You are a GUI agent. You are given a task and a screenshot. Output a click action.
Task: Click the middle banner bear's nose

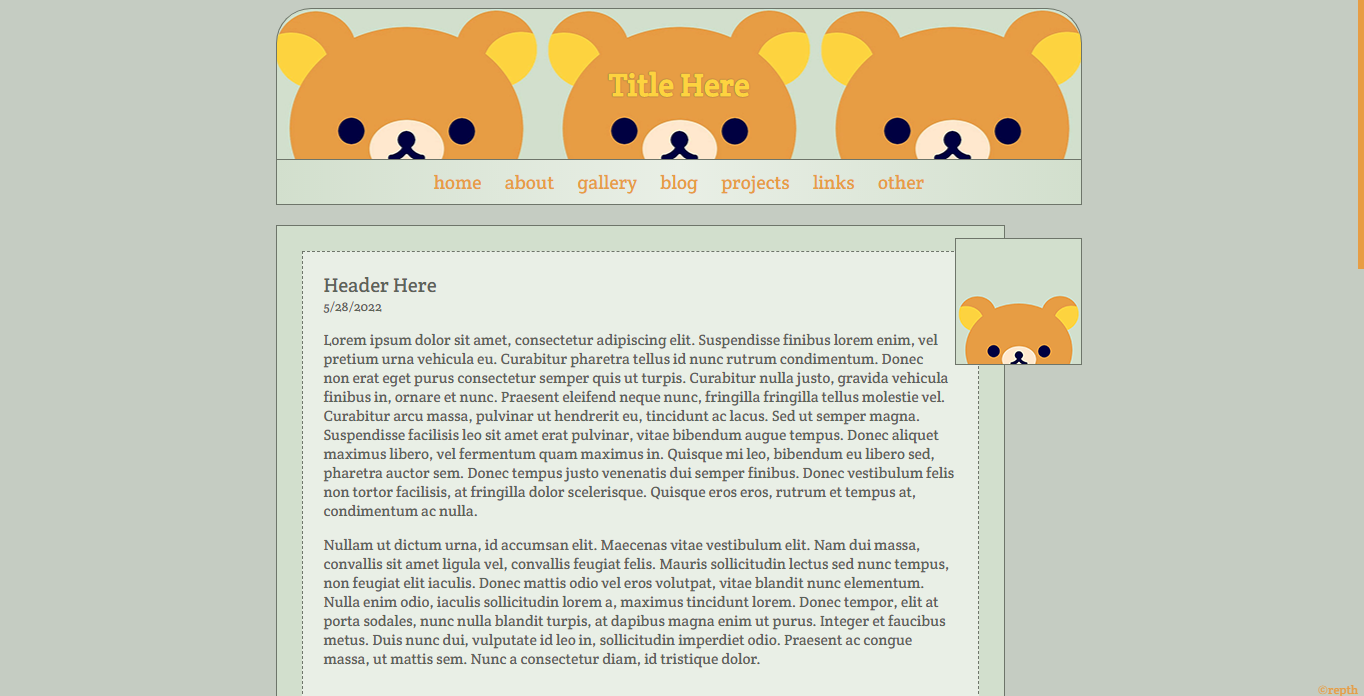coord(679,142)
